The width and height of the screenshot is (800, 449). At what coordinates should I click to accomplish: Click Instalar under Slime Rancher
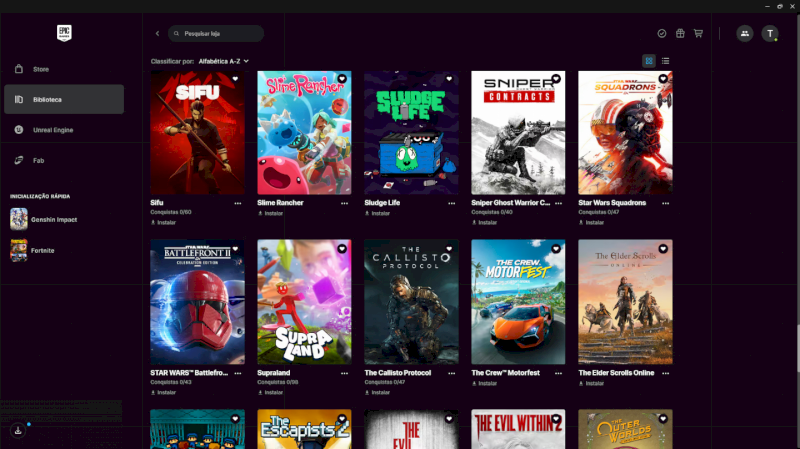[x=270, y=213]
